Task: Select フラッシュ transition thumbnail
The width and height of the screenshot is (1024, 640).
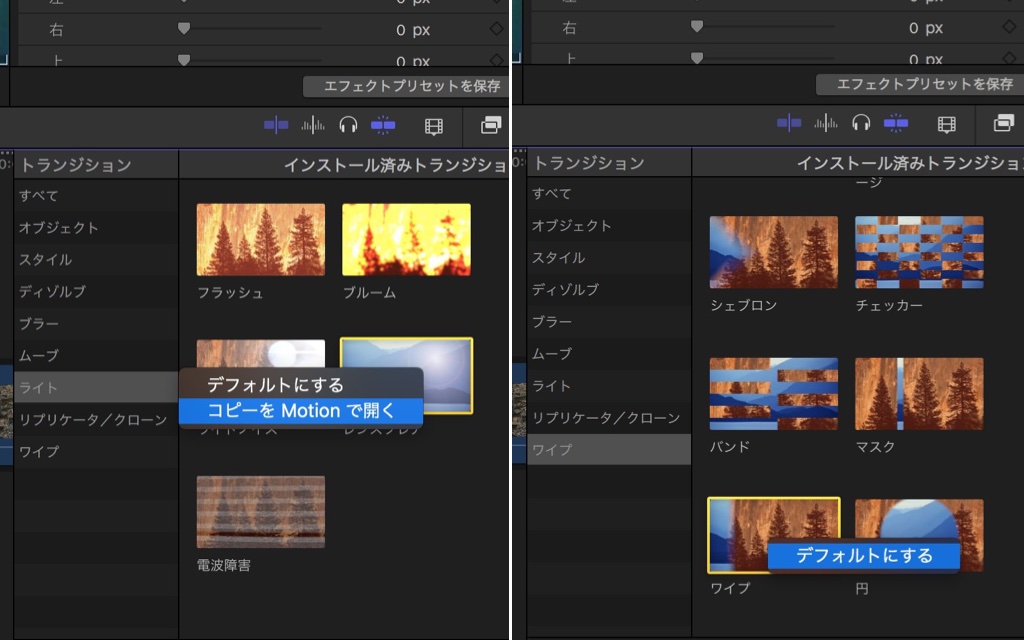Action: pyautogui.click(x=261, y=239)
